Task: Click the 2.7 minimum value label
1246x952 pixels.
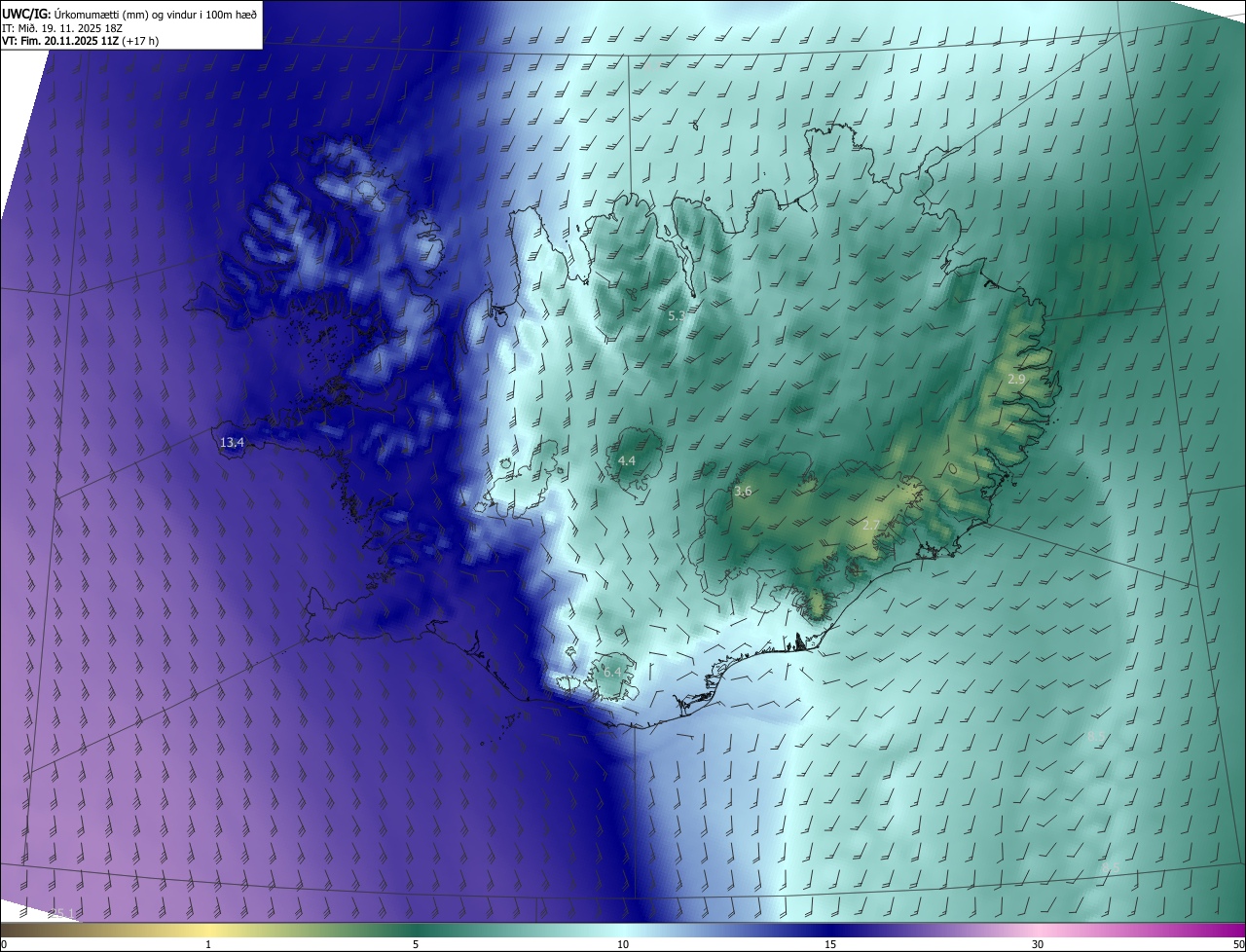Action: [x=871, y=525]
